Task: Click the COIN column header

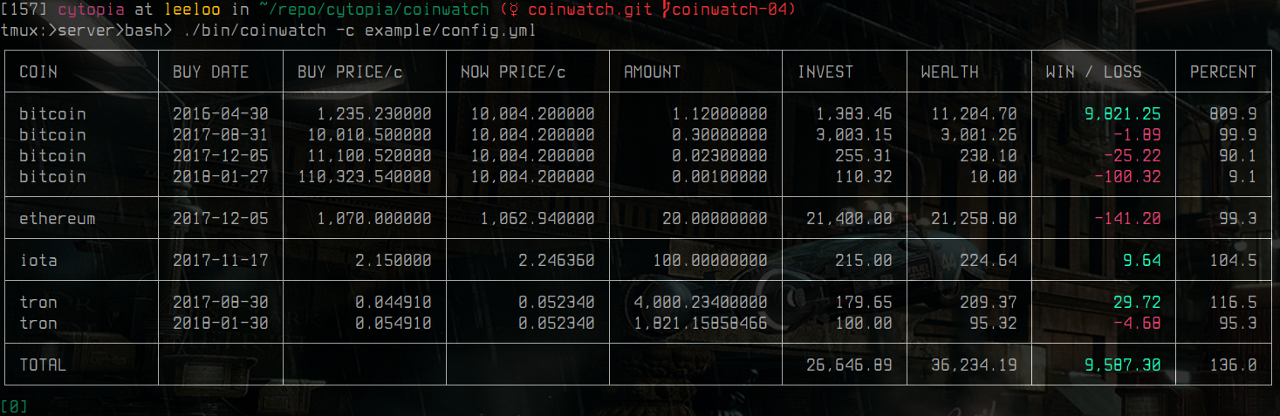Action: pos(38,72)
